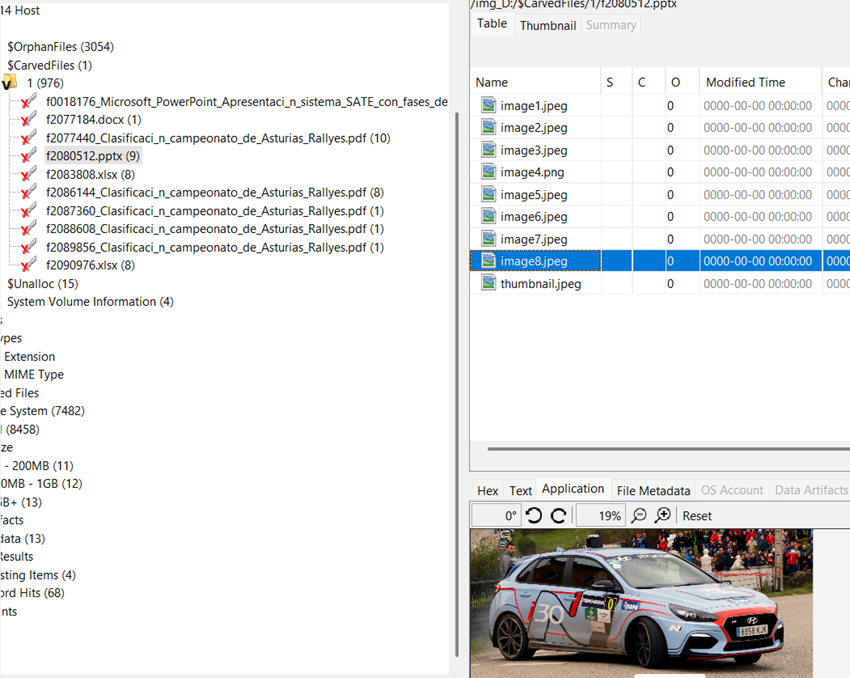The image size is (850, 678).
Task: Click the image4.png file icon
Action: point(488,172)
